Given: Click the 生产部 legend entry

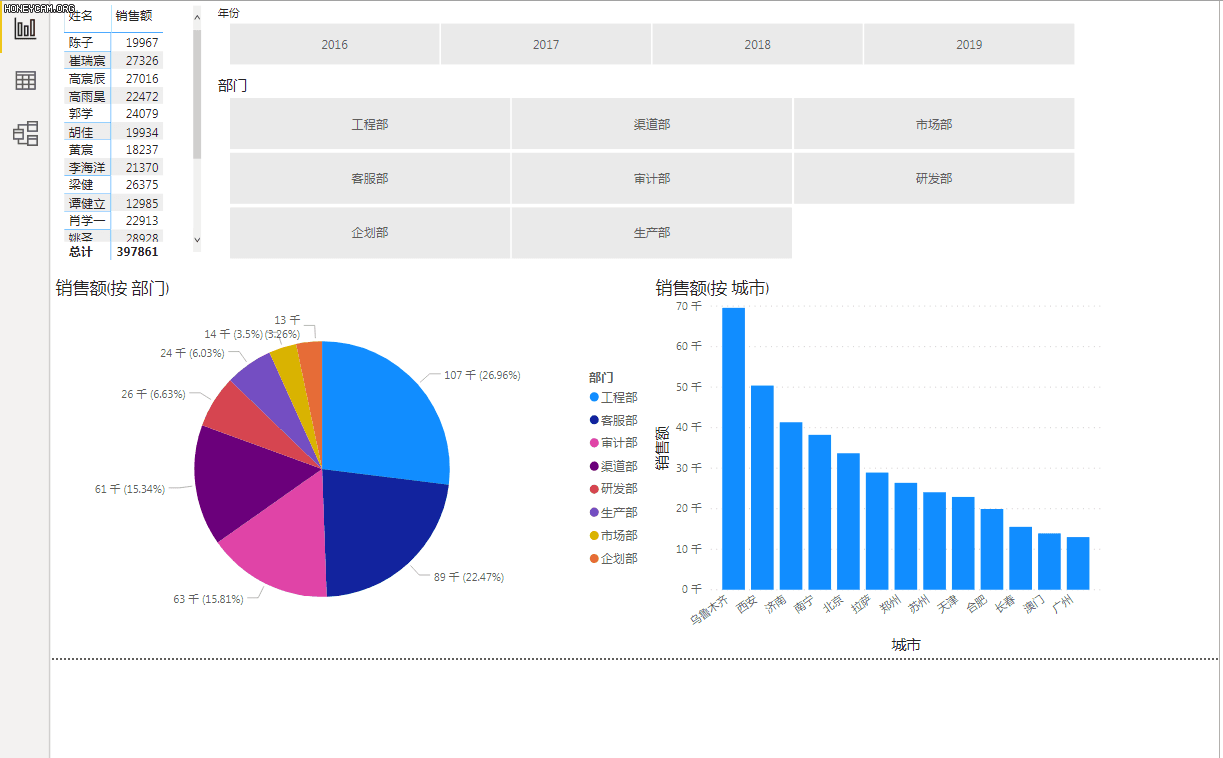Looking at the screenshot, I should click(613, 513).
